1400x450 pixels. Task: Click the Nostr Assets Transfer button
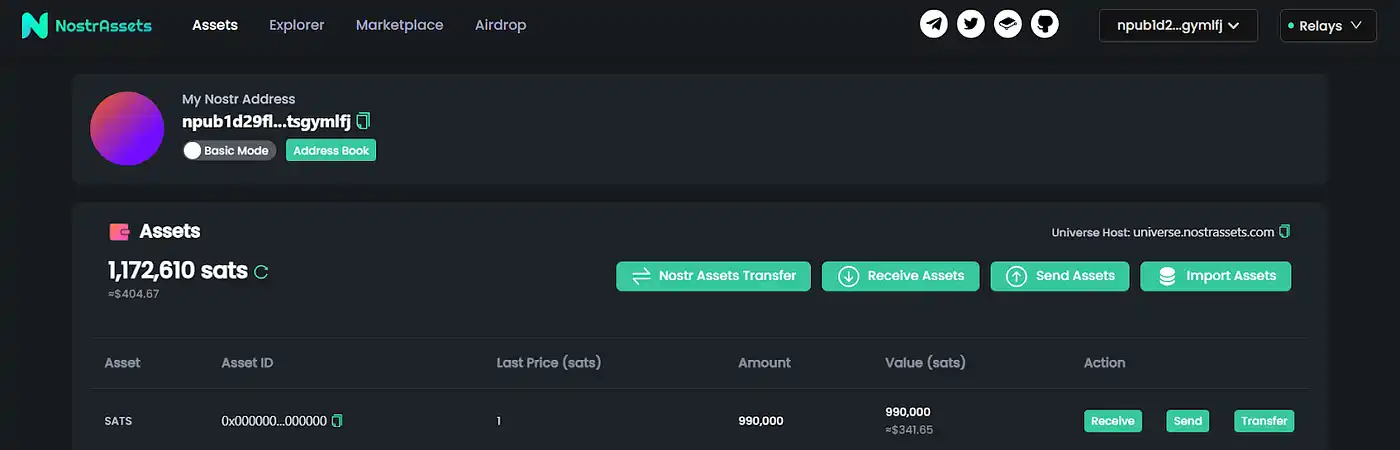[x=713, y=276]
